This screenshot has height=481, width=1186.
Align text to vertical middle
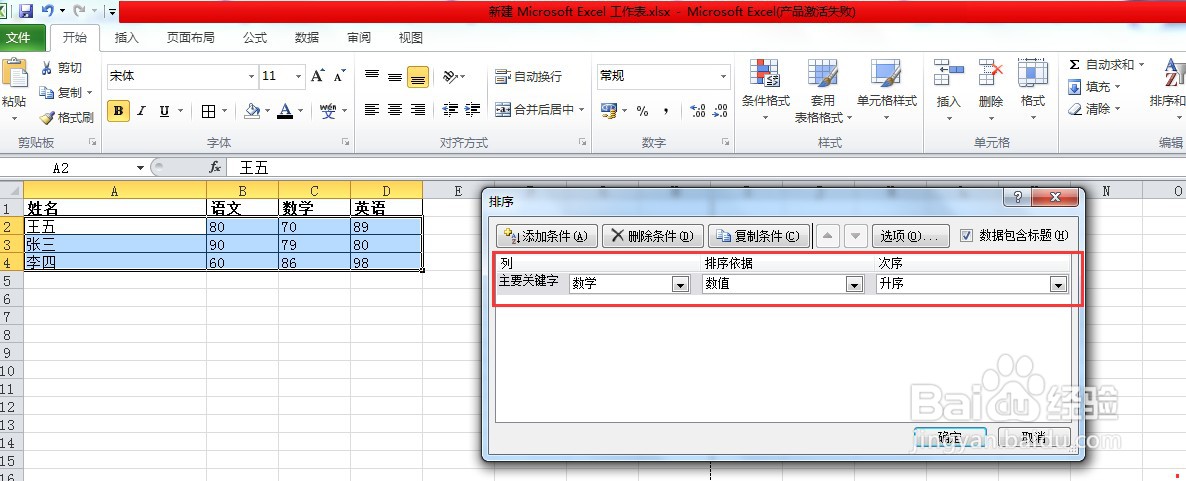coord(395,76)
